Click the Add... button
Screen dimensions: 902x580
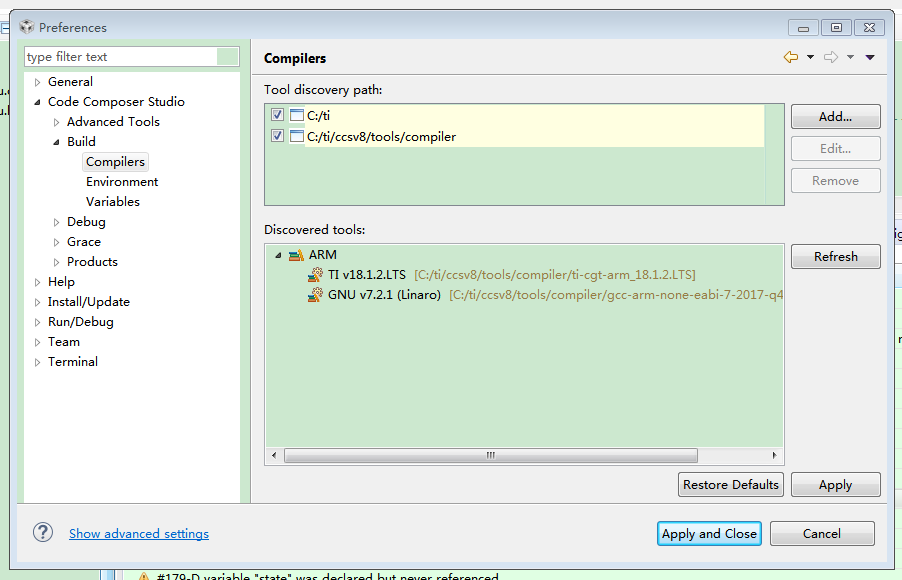point(835,116)
